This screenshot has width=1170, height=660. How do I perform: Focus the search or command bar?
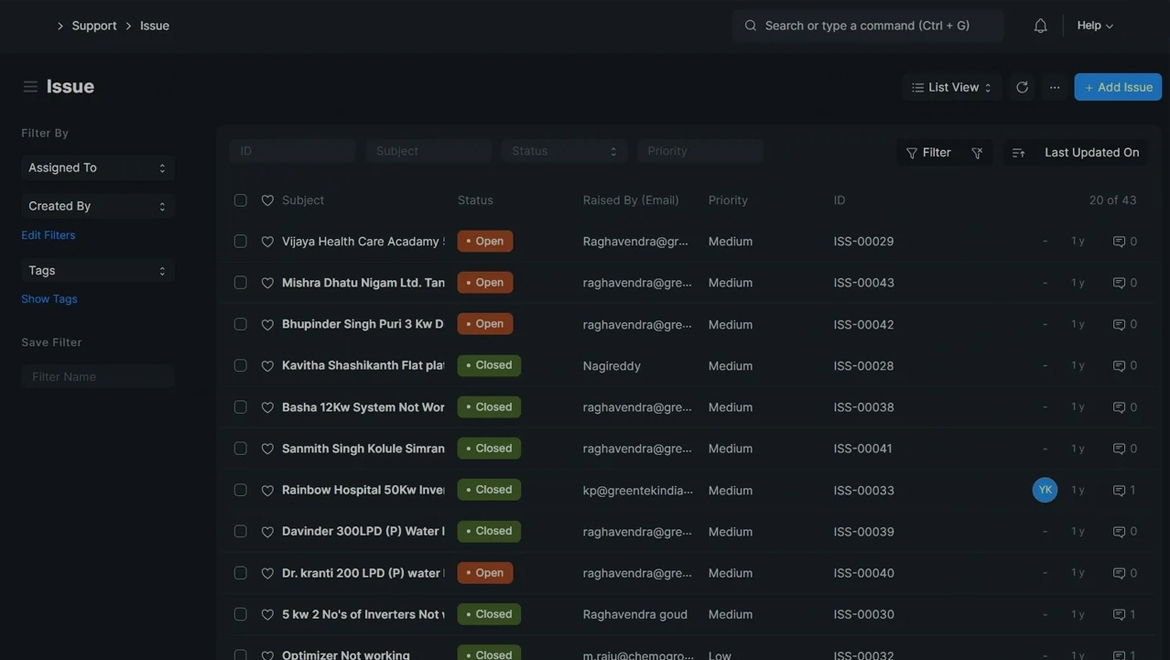coord(867,26)
